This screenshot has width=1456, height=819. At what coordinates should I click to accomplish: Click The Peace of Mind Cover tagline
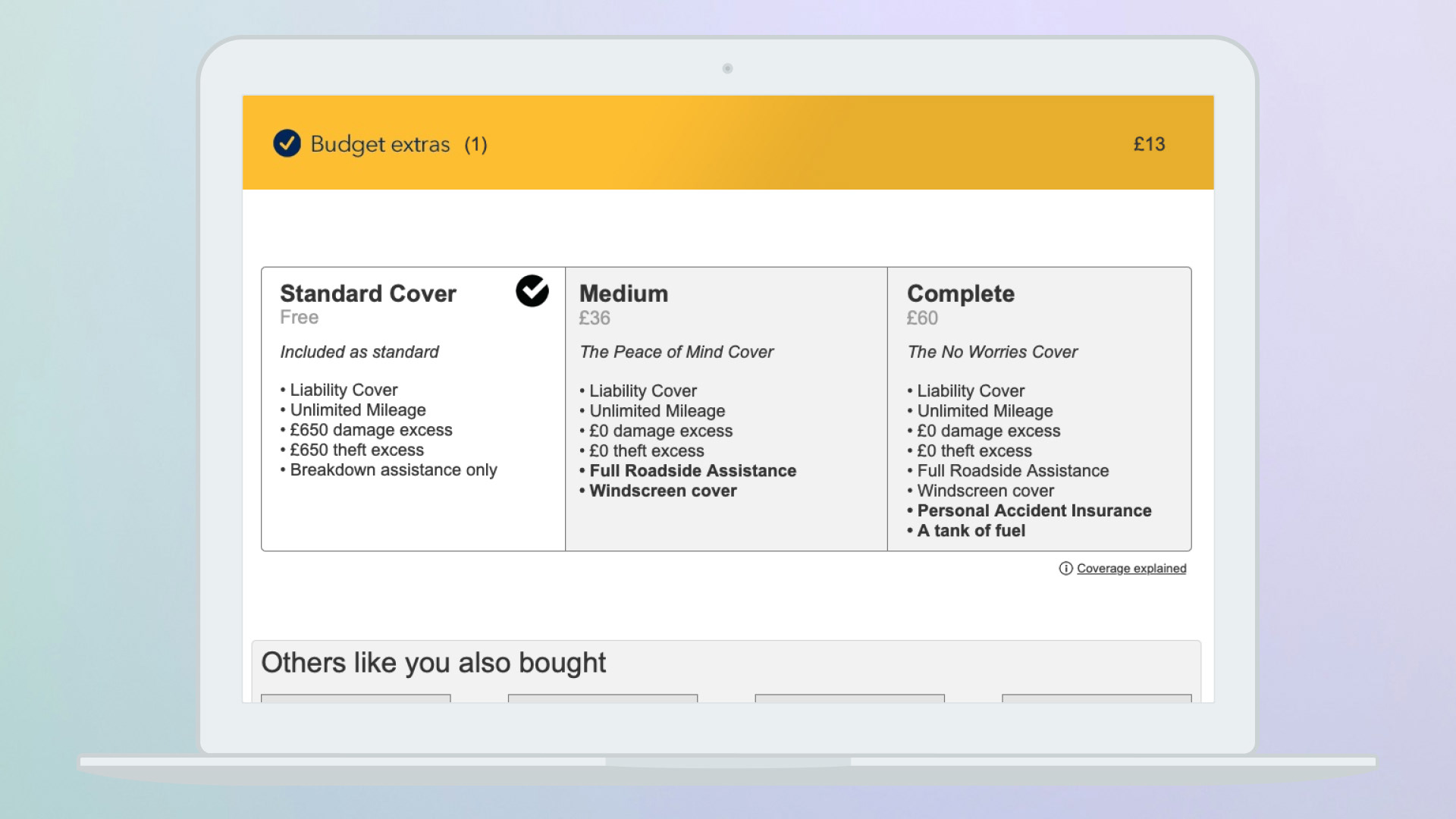tap(676, 352)
